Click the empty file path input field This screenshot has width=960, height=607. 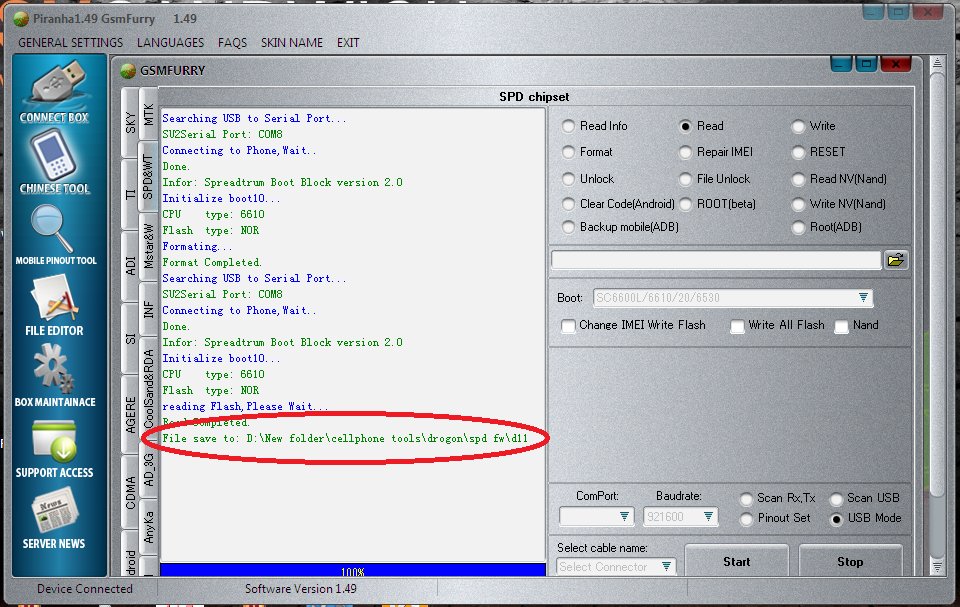pyautogui.click(x=715, y=260)
